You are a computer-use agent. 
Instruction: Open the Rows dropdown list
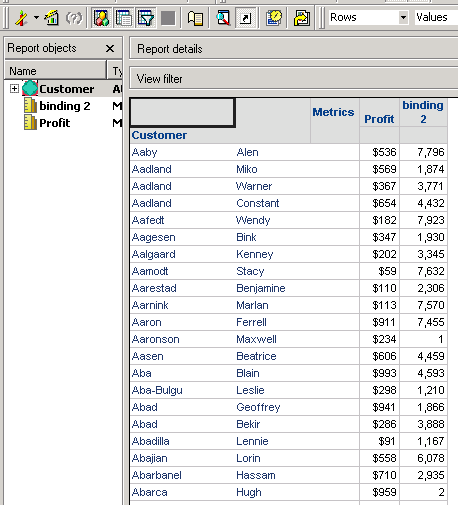[x=403, y=17]
